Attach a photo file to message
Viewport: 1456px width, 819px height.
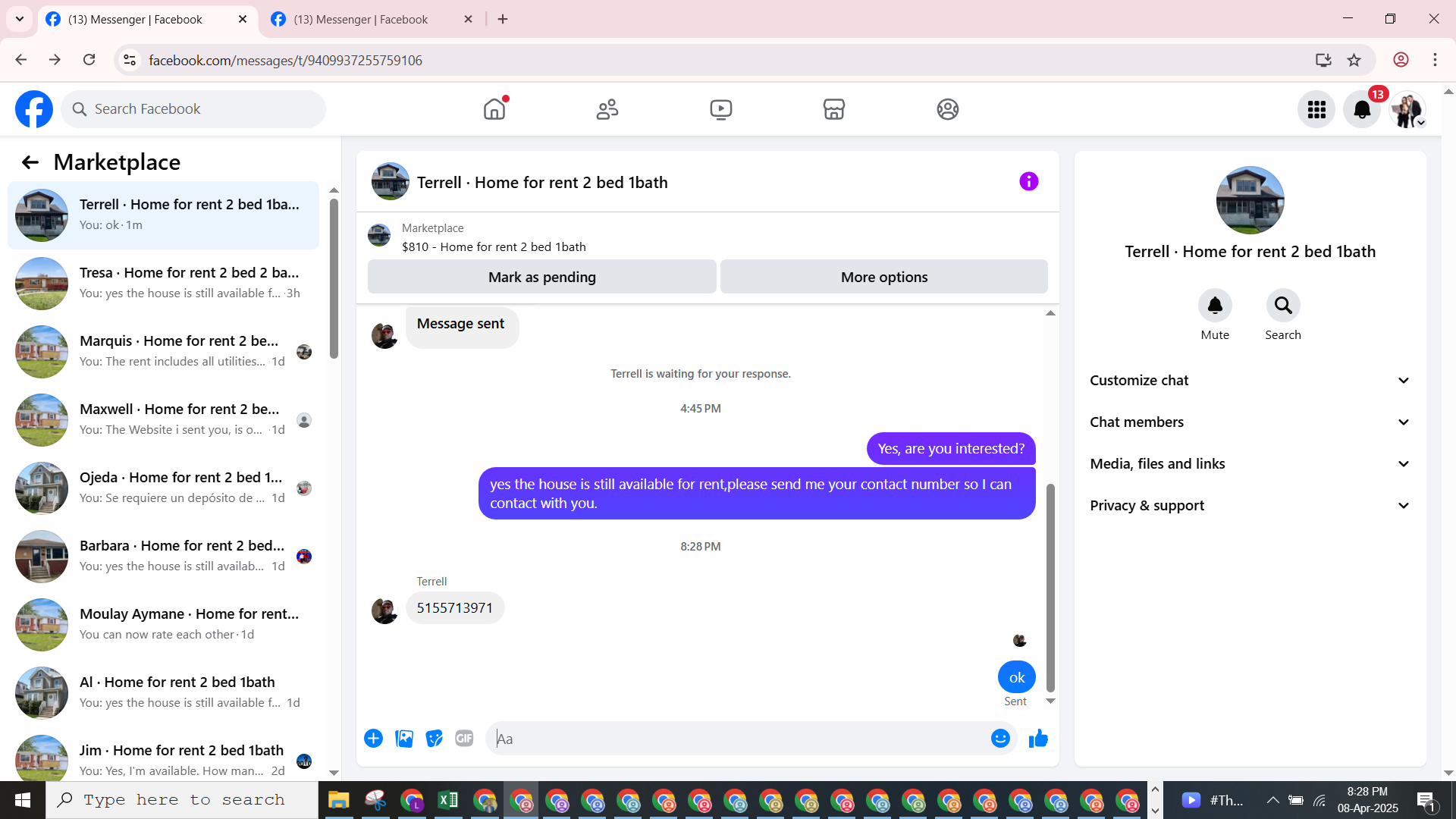click(404, 739)
